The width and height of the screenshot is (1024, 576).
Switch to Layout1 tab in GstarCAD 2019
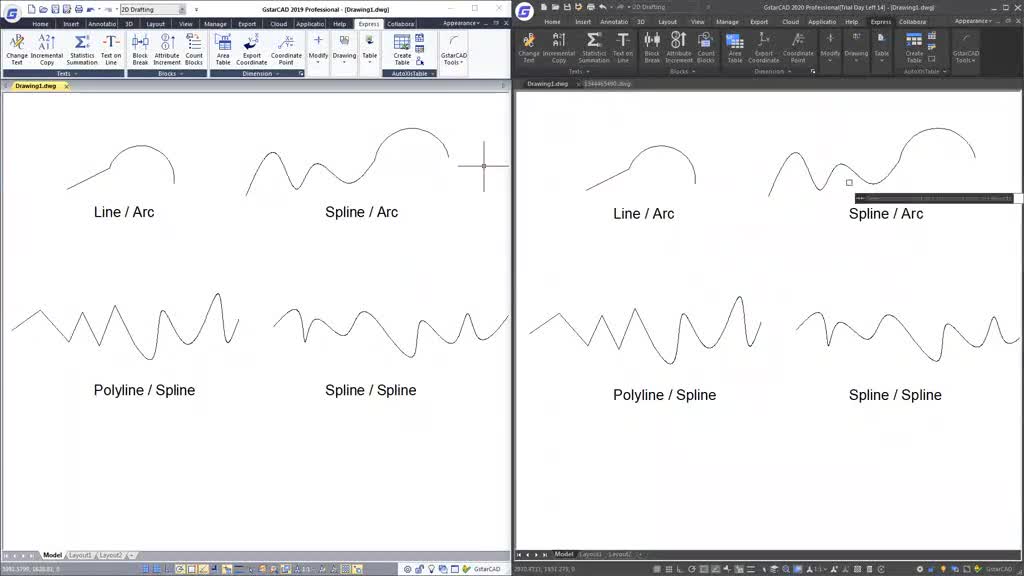pos(80,555)
